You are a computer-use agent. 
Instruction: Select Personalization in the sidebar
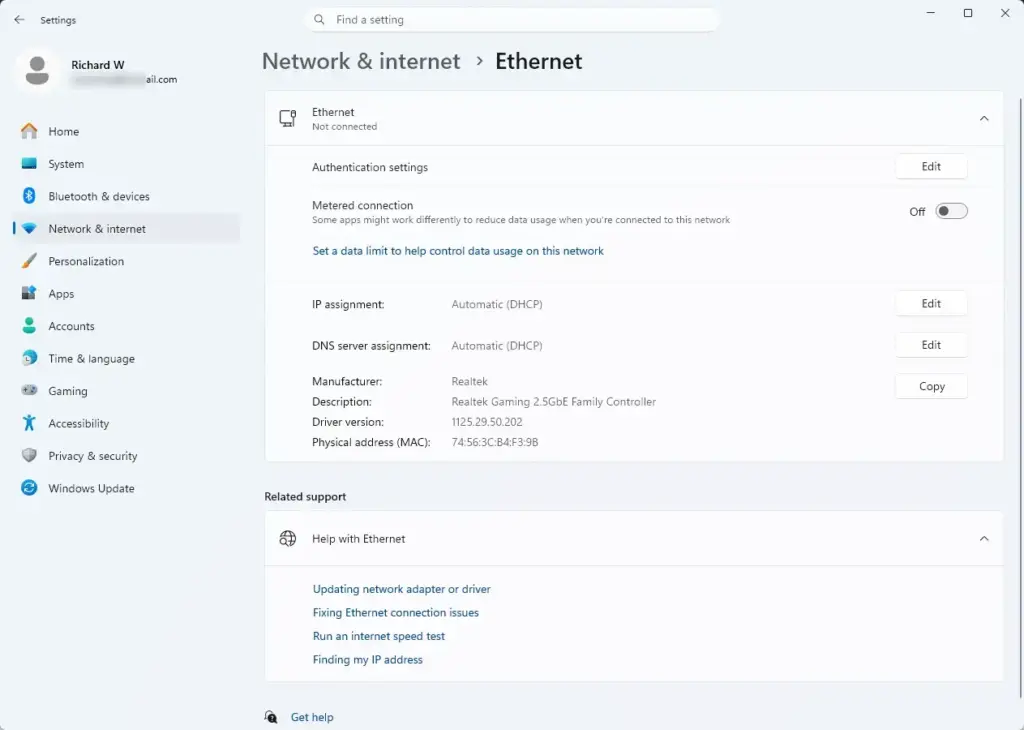(127, 261)
